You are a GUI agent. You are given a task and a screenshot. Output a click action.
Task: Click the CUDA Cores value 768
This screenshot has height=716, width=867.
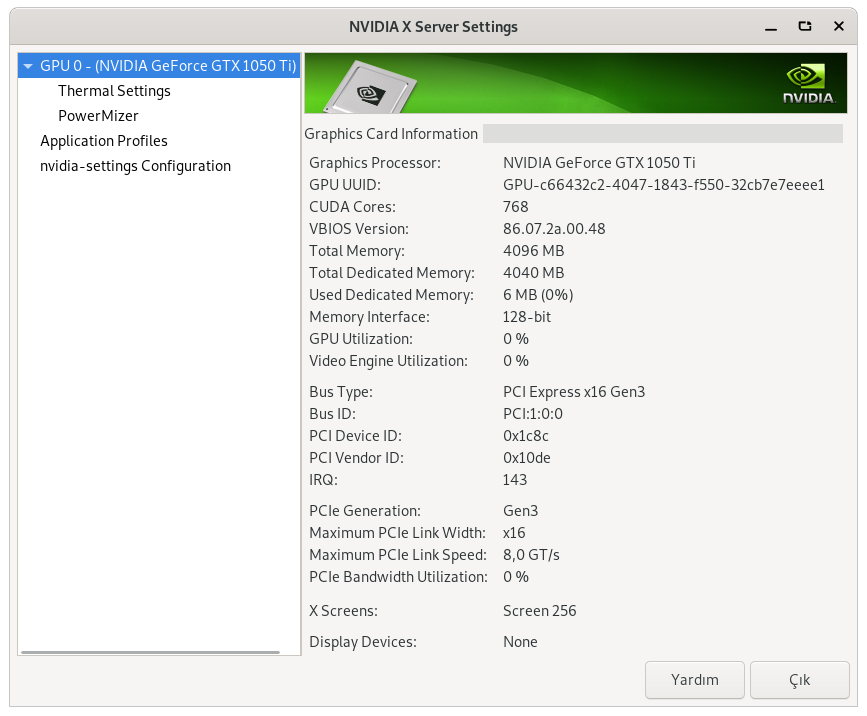coord(515,207)
